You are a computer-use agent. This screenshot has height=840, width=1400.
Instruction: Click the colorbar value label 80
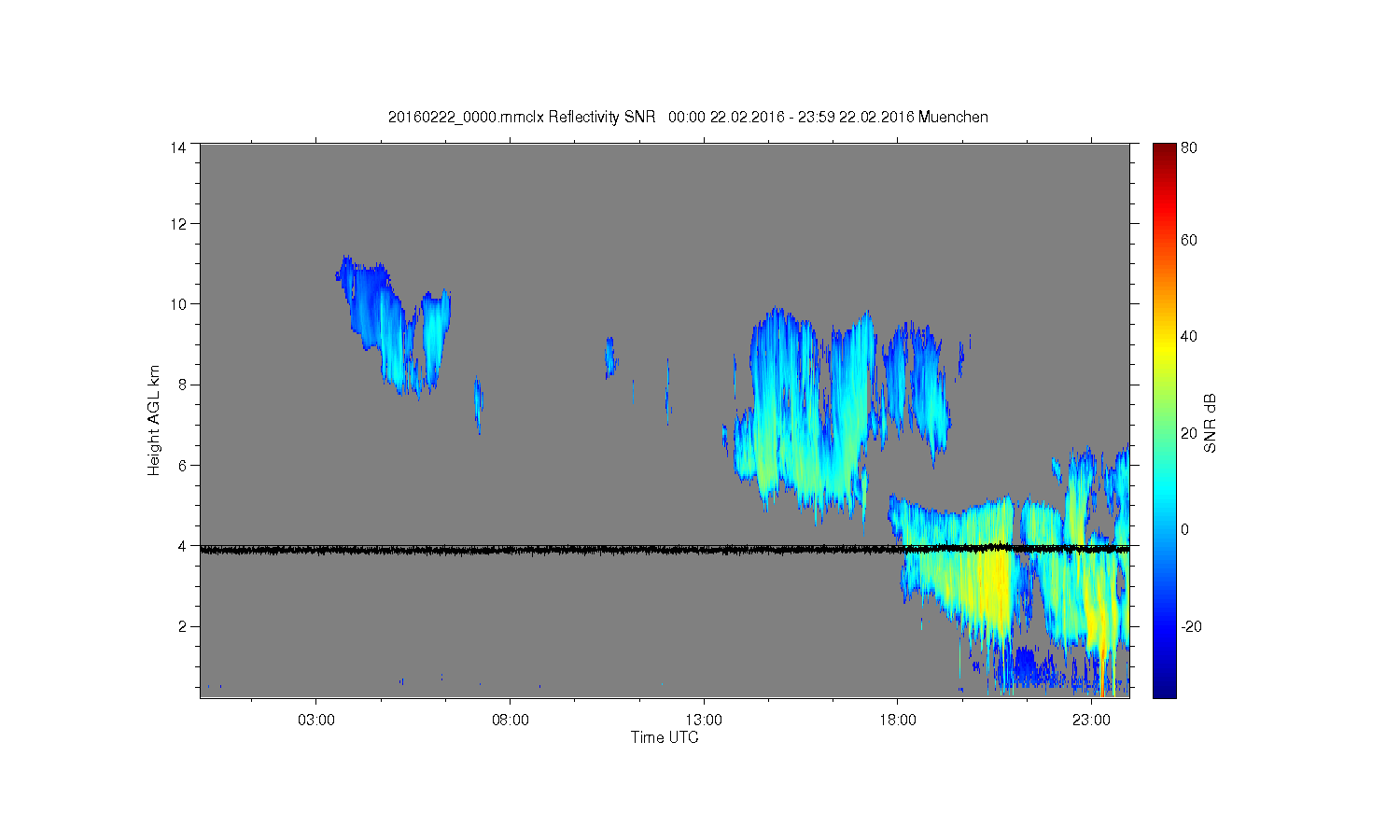pyautogui.click(x=1189, y=147)
